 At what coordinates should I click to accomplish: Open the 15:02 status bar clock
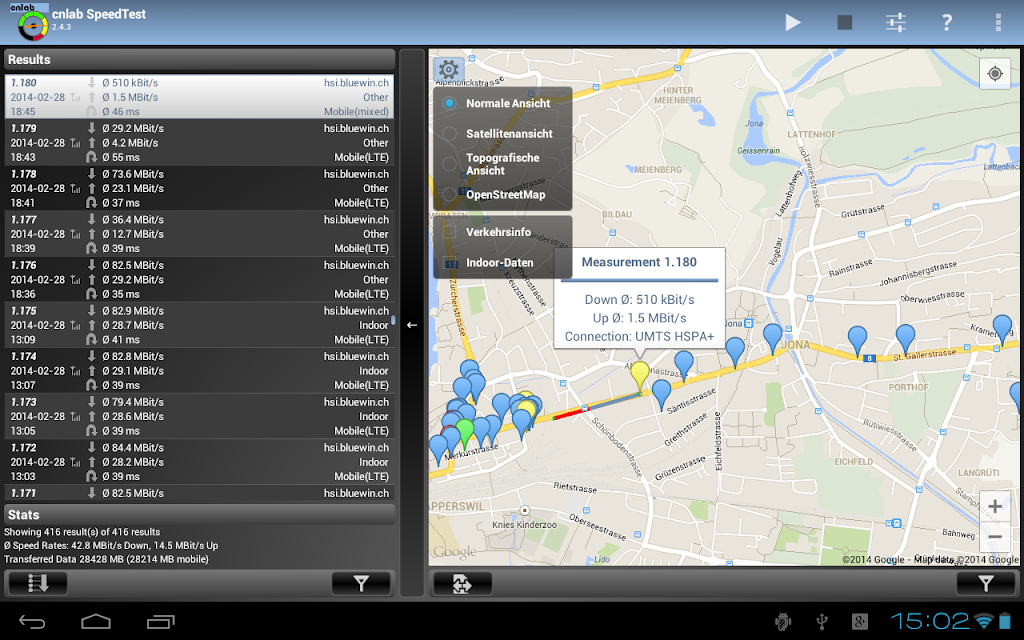[930, 620]
